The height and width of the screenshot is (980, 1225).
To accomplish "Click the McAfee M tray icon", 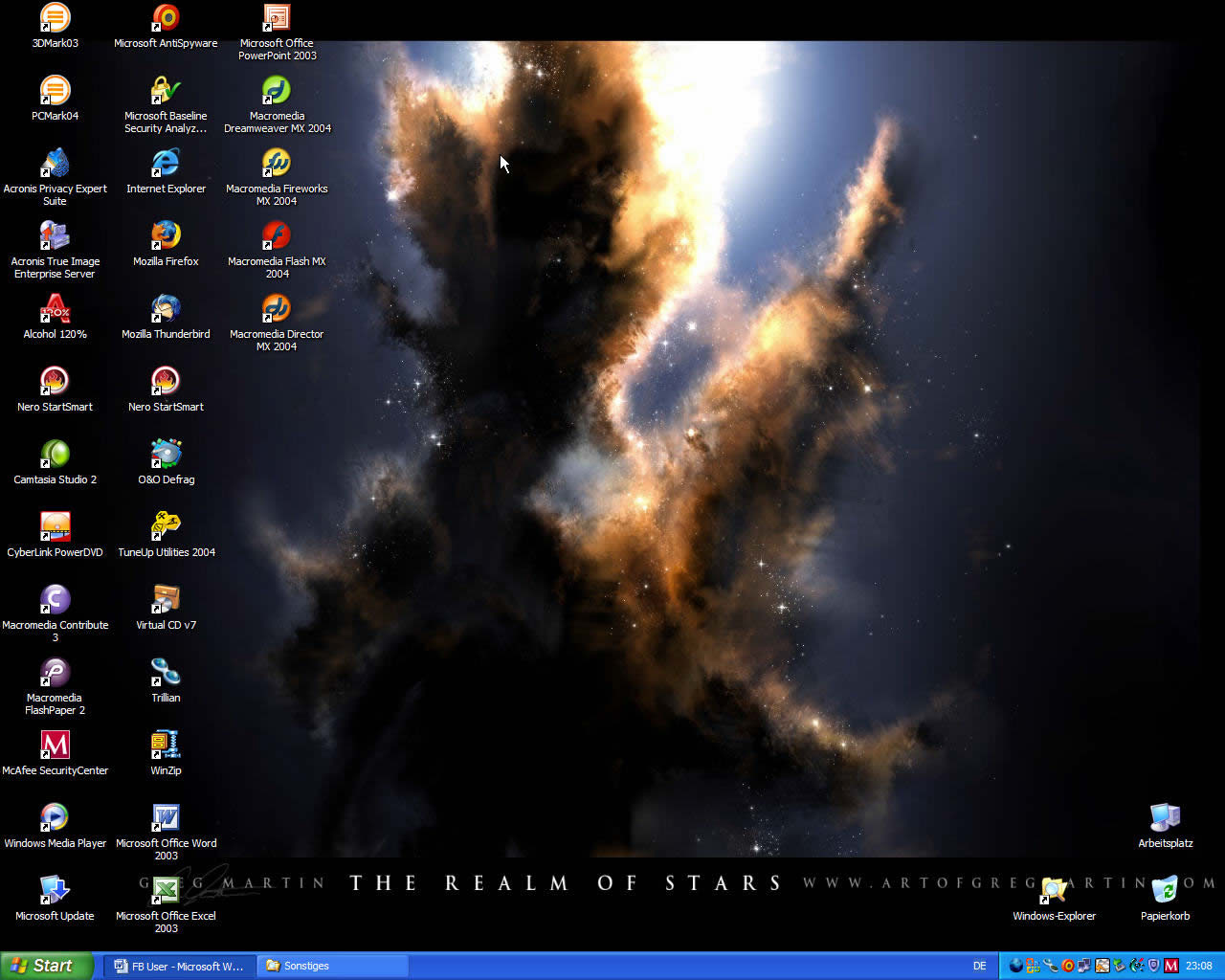I will click(x=1170, y=966).
